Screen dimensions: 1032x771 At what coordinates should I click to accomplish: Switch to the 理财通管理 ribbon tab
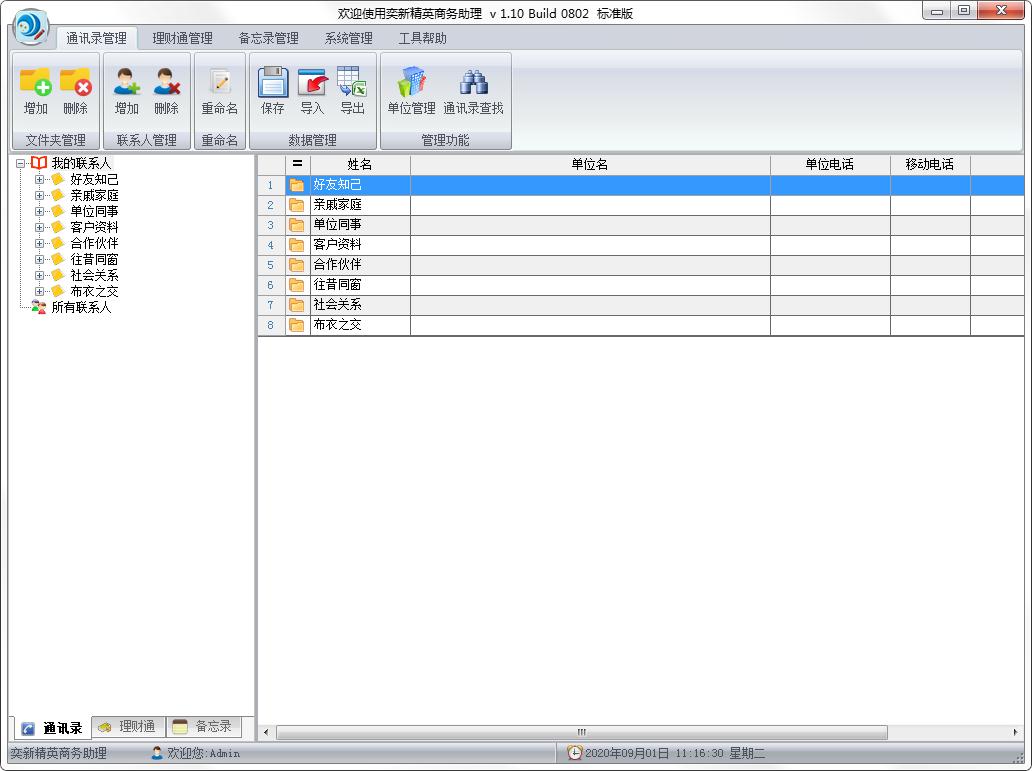[x=182, y=39]
